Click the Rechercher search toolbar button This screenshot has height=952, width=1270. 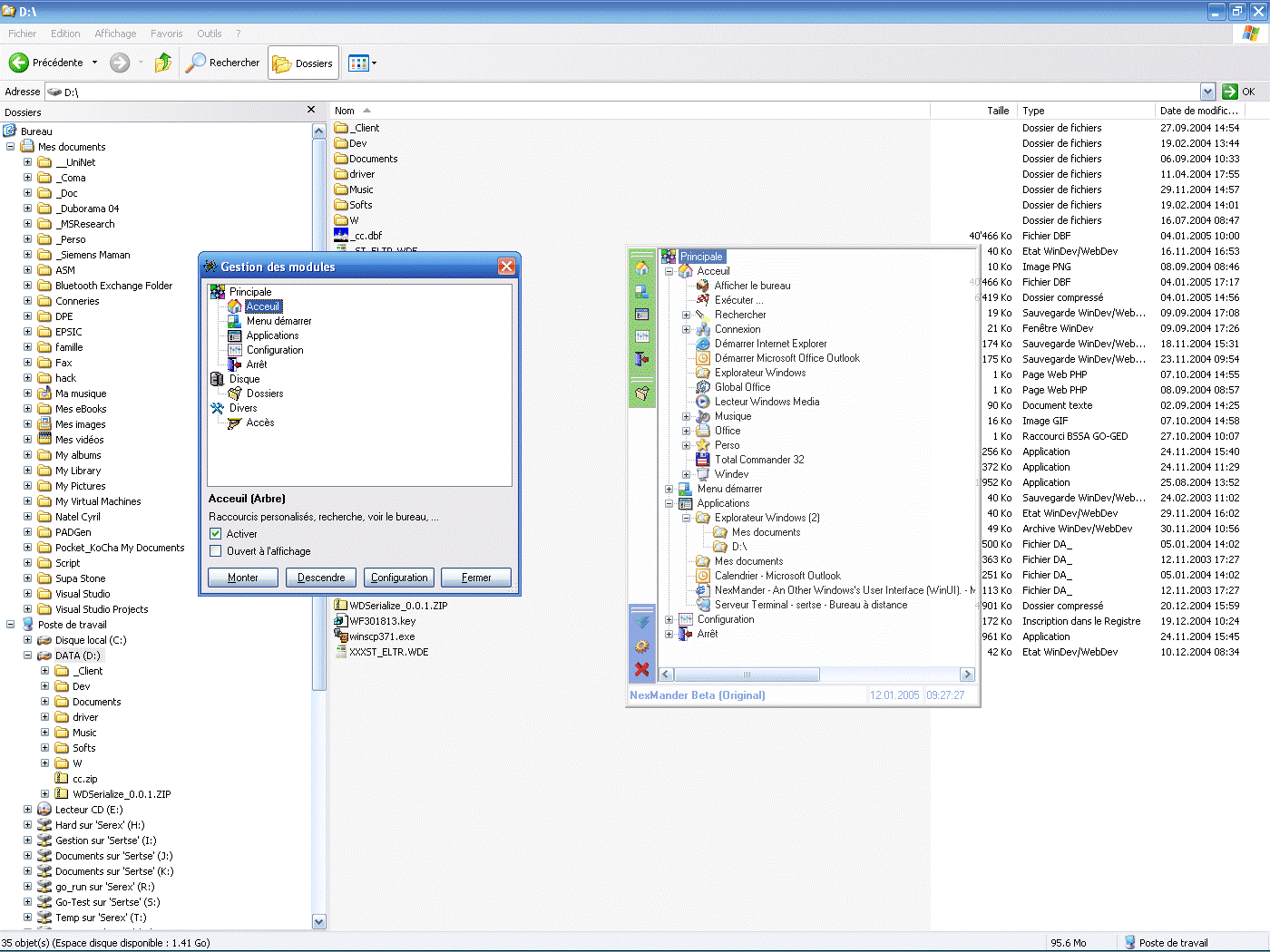(x=223, y=63)
